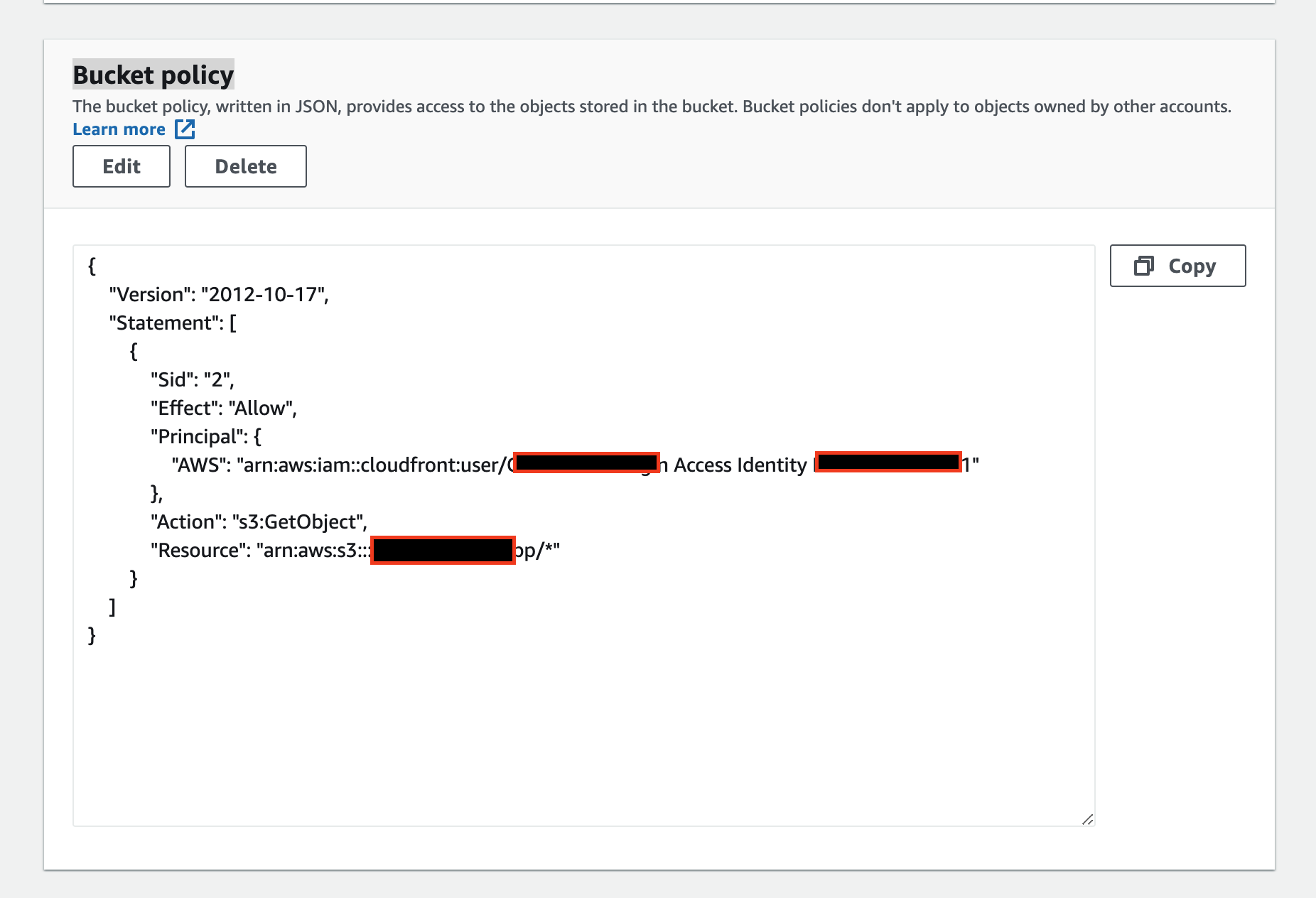Screen dimensions: 1316x898
Task: Click the bucket policy description text
Action: [x=652, y=107]
